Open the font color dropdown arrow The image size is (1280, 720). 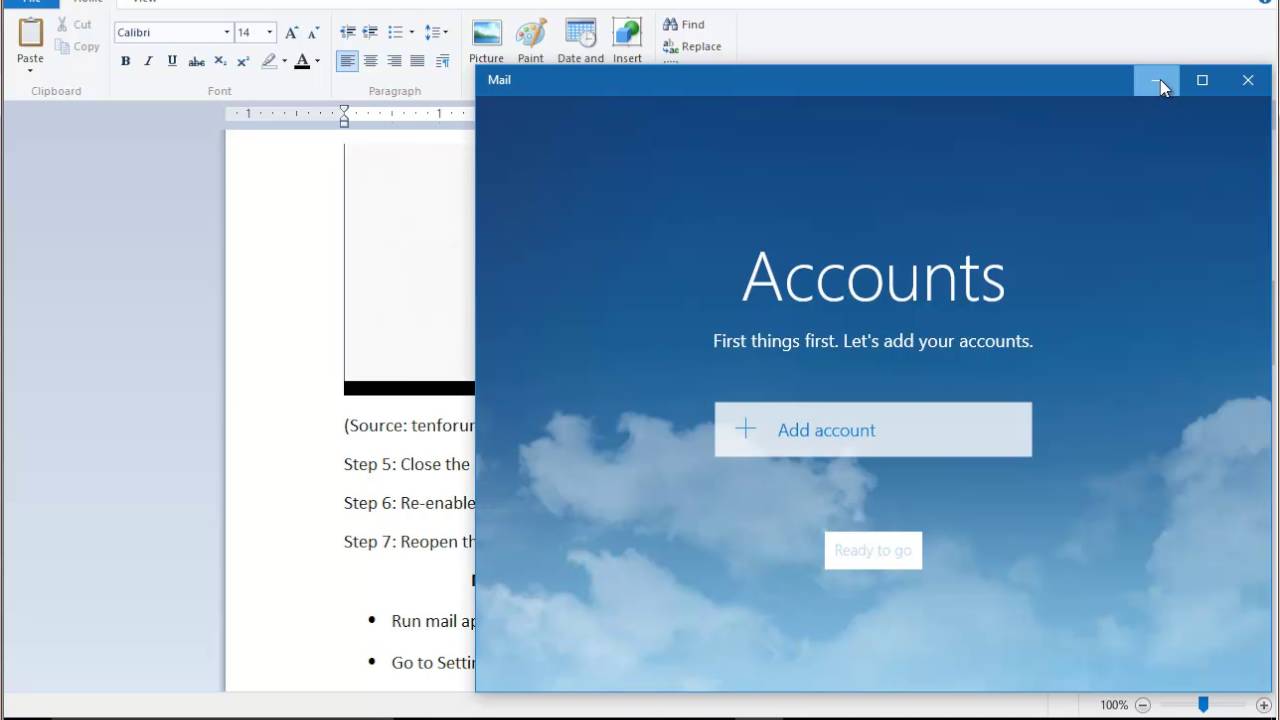pyautogui.click(x=318, y=61)
